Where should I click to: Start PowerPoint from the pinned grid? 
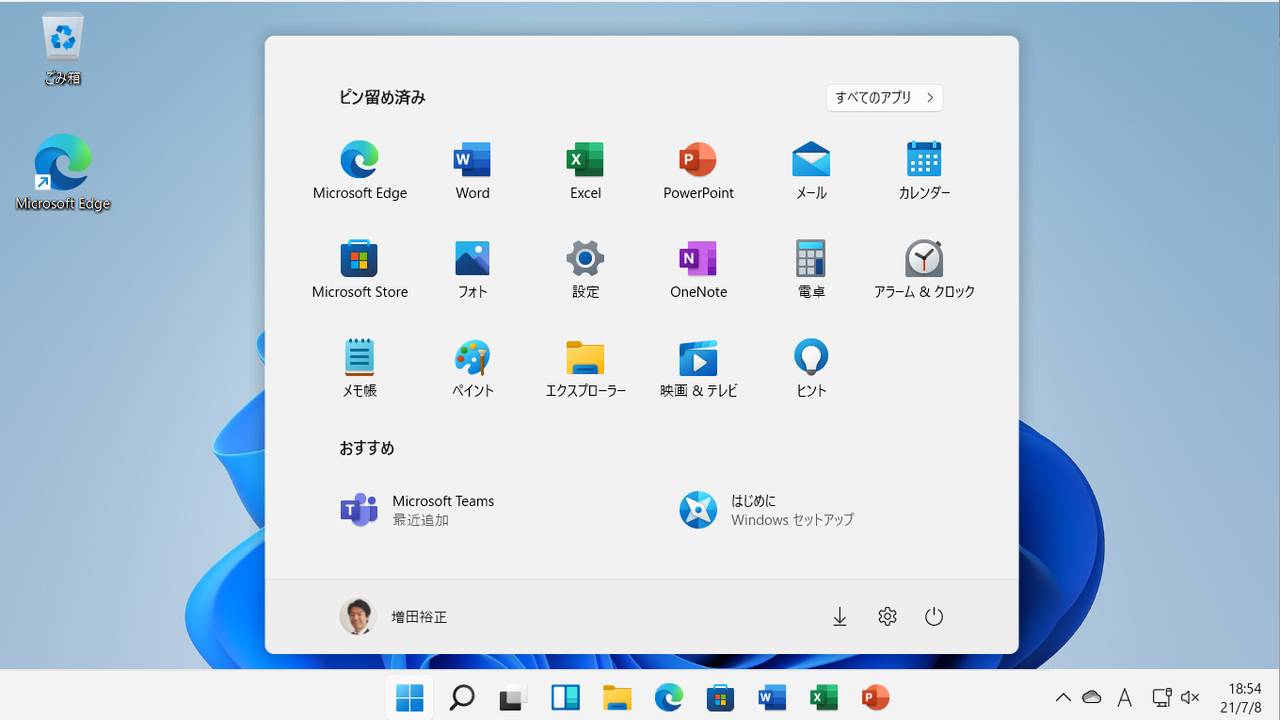pyautogui.click(x=698, y=170)
